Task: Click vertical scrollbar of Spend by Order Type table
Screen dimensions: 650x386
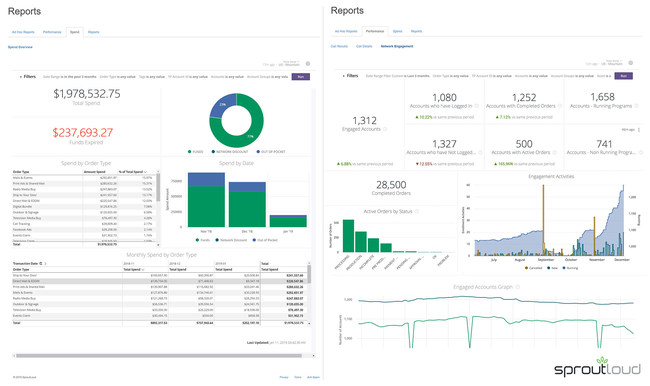Action: tap(158, 187)
